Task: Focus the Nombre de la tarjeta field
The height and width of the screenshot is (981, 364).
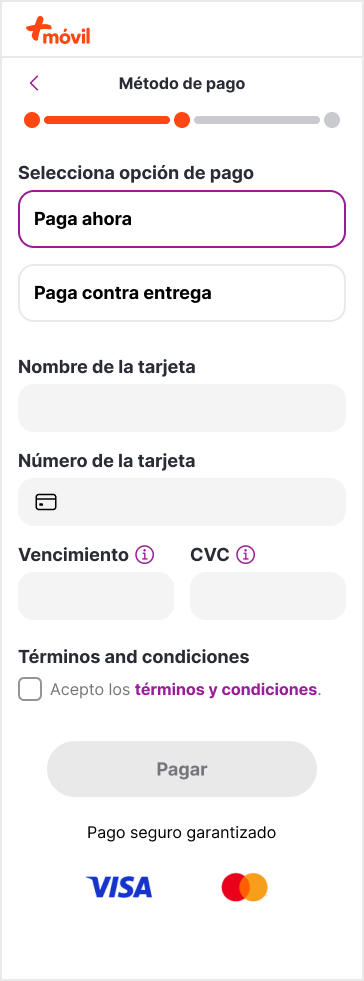Action: point(182,408)
